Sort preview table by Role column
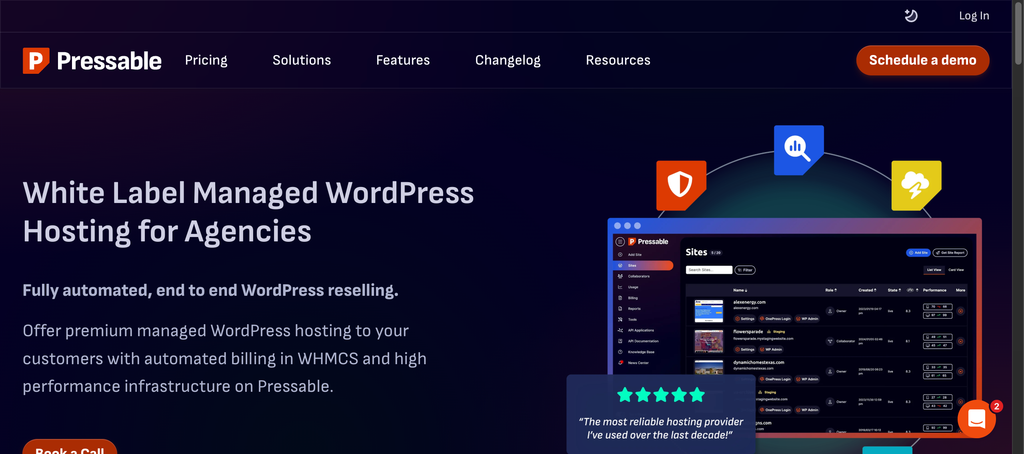The image size is (1024, 454). (831, 290)
